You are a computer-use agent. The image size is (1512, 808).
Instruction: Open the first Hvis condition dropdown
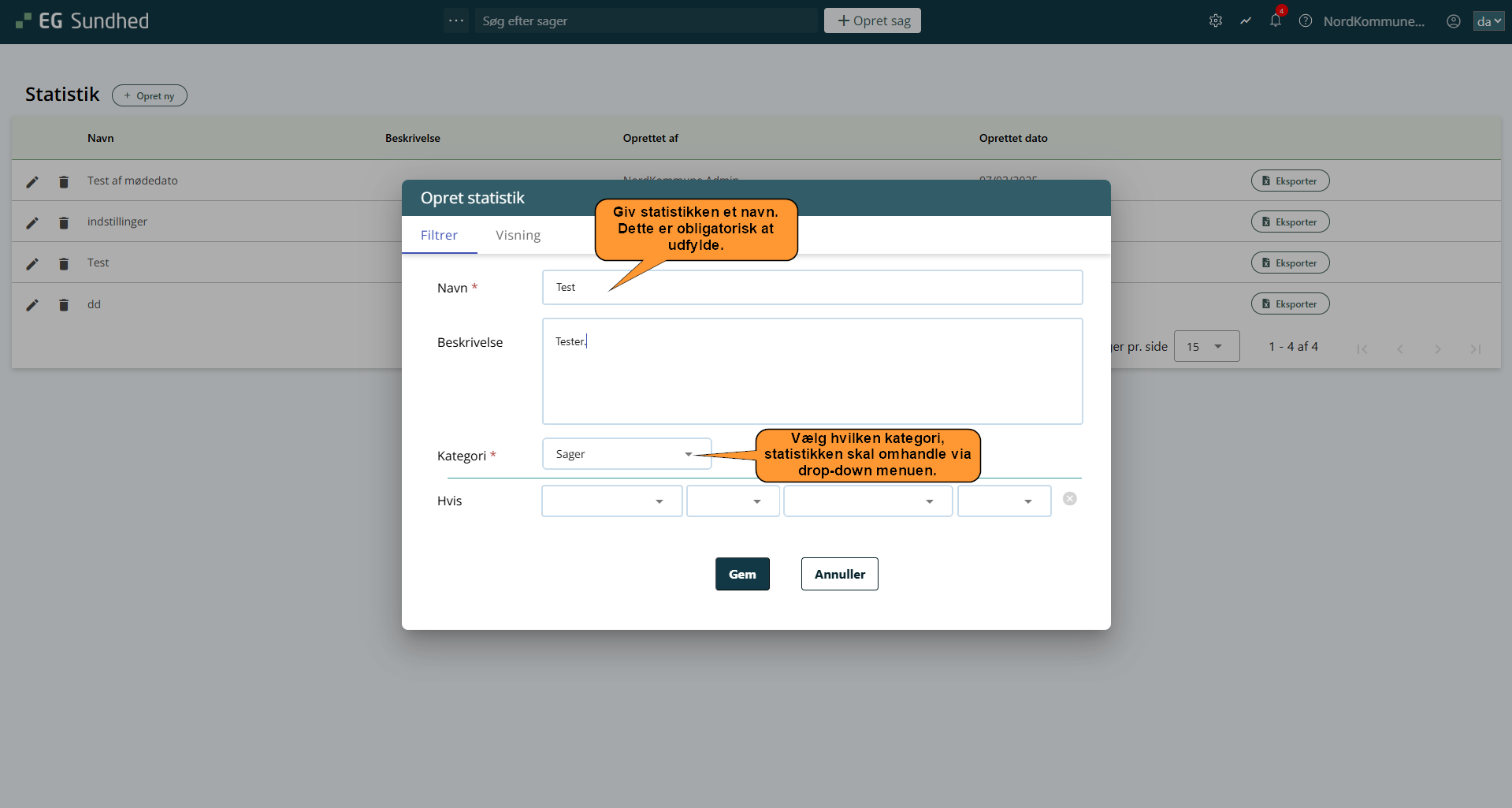click(611, 501)
